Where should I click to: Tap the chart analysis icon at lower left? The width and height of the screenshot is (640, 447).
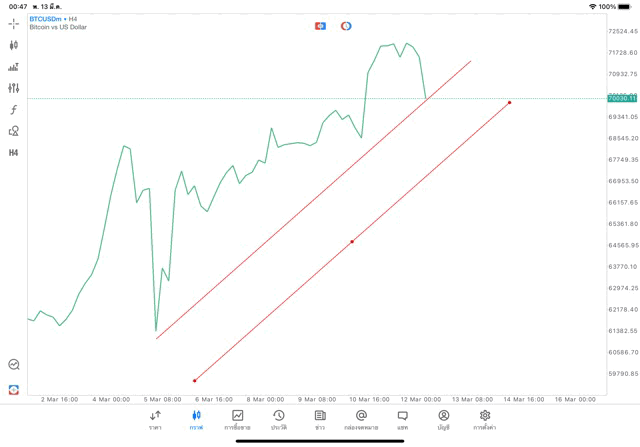14,365
